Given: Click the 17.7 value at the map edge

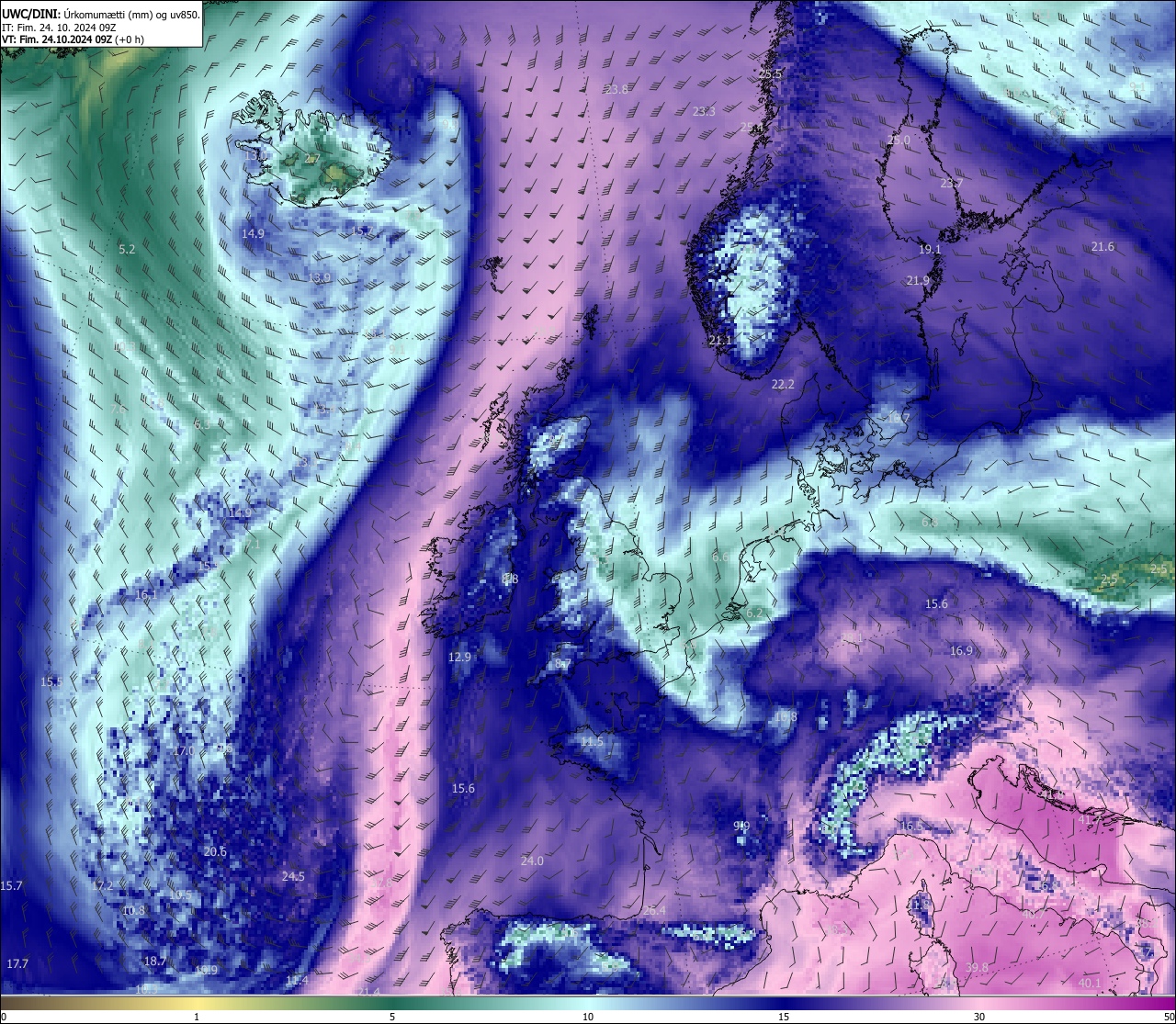Looking at the screenshot, I should click(17, 963).
